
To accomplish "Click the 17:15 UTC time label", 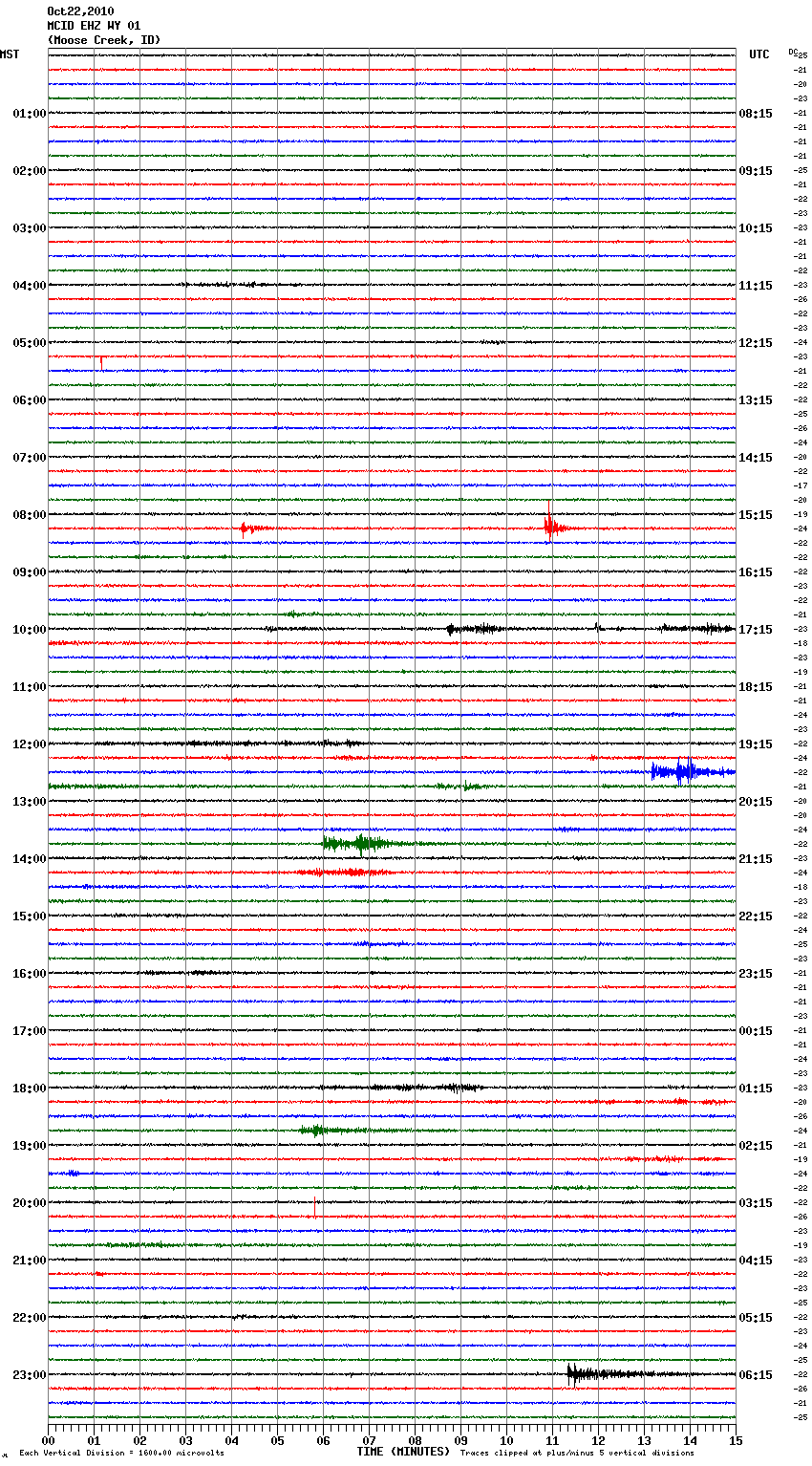I will point(756,630).
